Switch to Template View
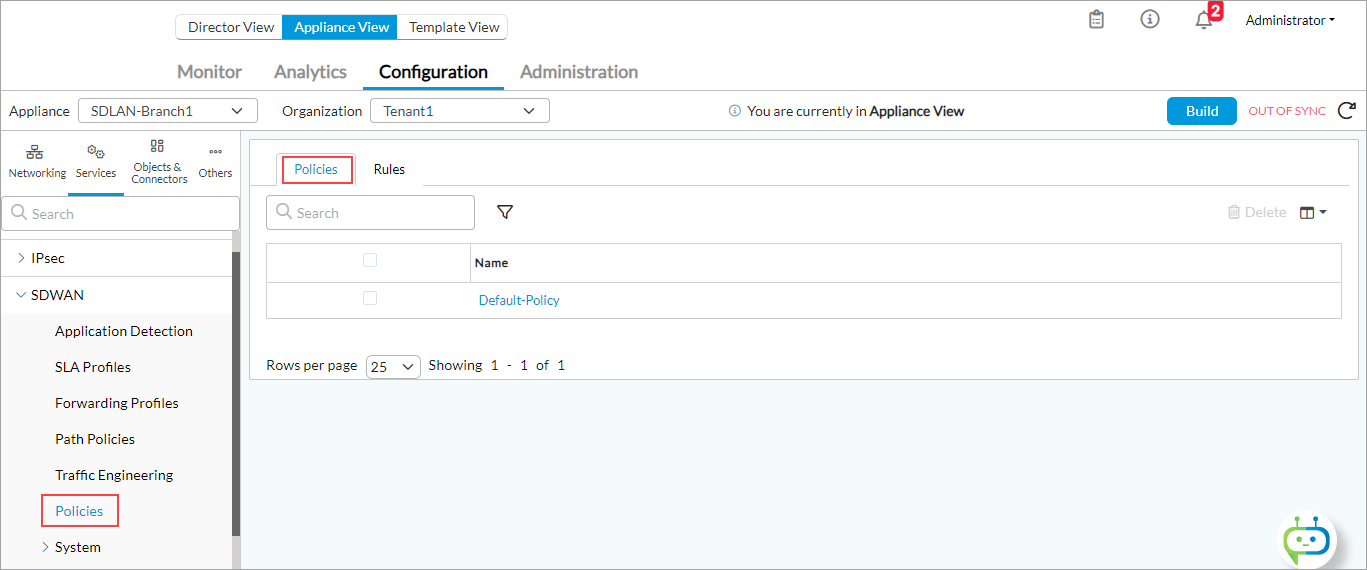This screenshot has height=570, width=1367. [454, 27]
